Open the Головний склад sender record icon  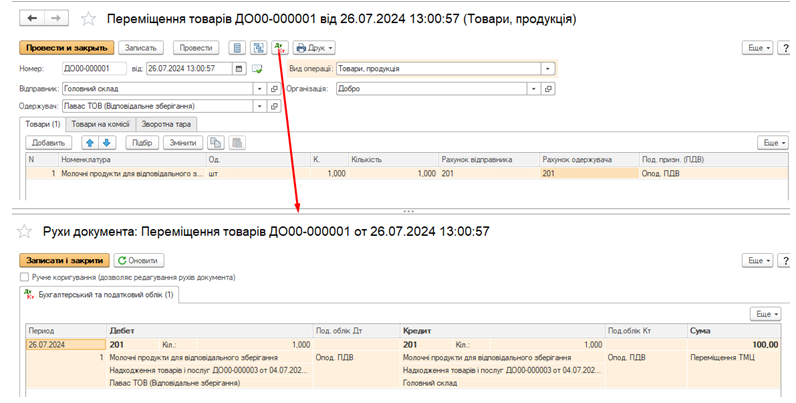274,88
